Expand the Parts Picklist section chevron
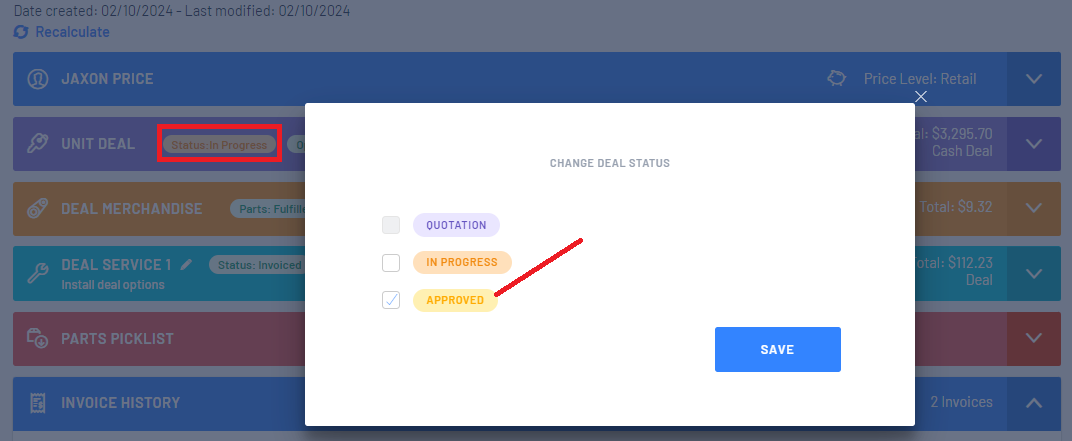 [1034, 338]
